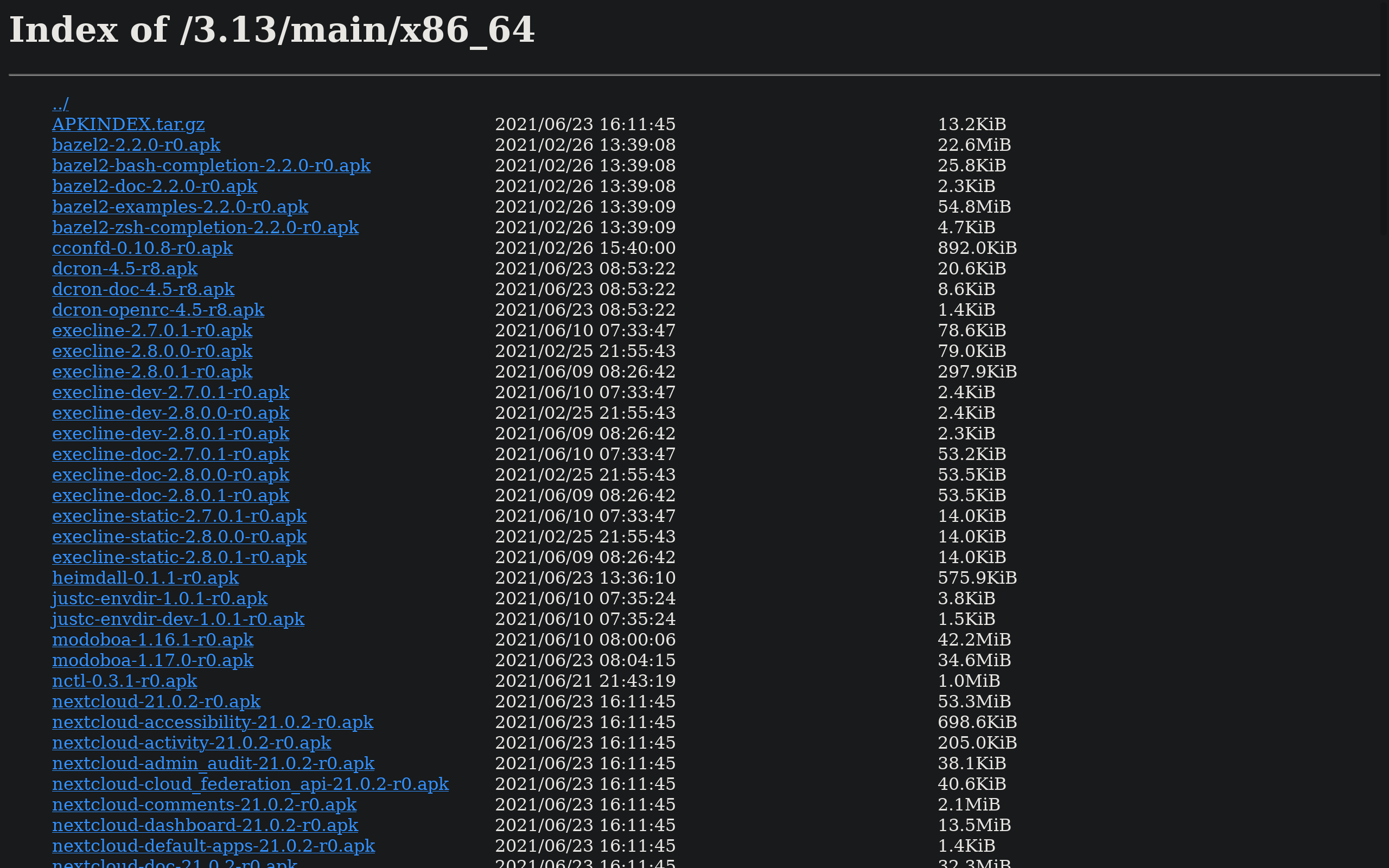This screenshot has width=1389, height=868.
Task: Open execline-dev-2.8.0.0-r0.apk link
Action: (170, 413)
